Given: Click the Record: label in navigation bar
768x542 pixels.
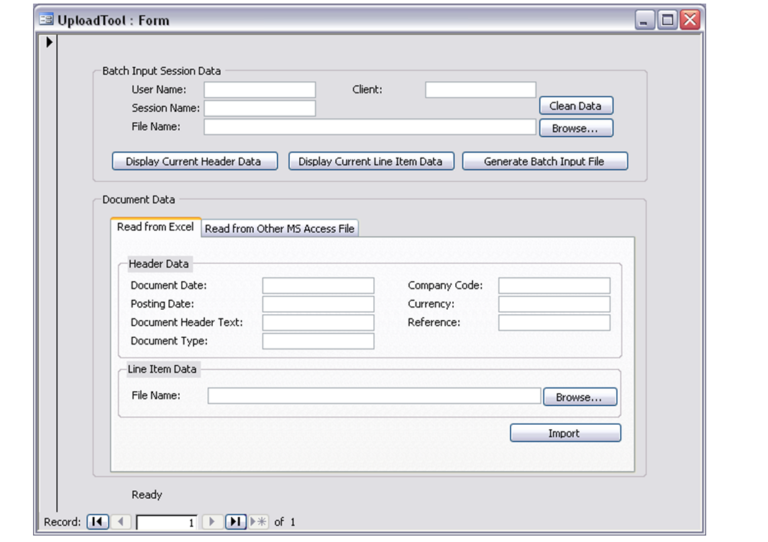Looking at the screenshot, I should [x=62, y=522].
